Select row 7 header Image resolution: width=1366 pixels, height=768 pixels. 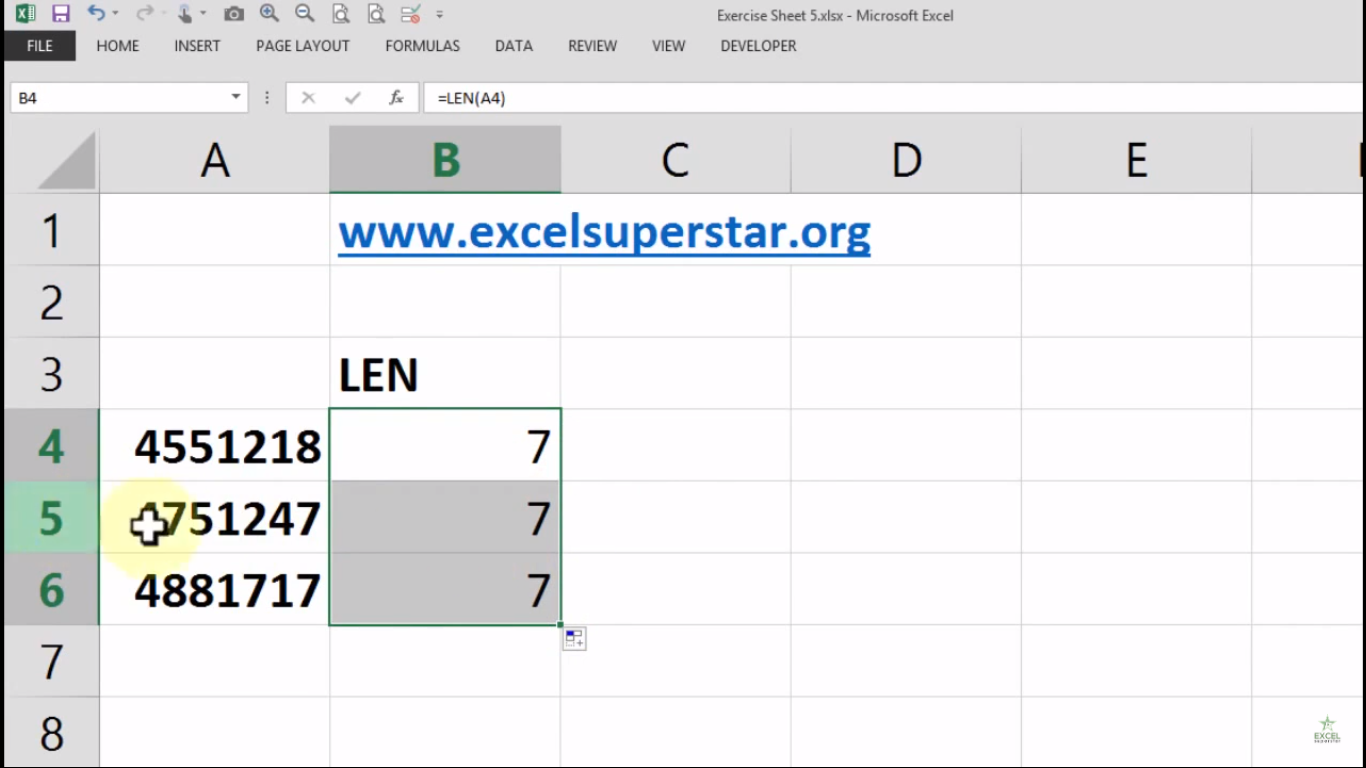(x=52, y=662)
